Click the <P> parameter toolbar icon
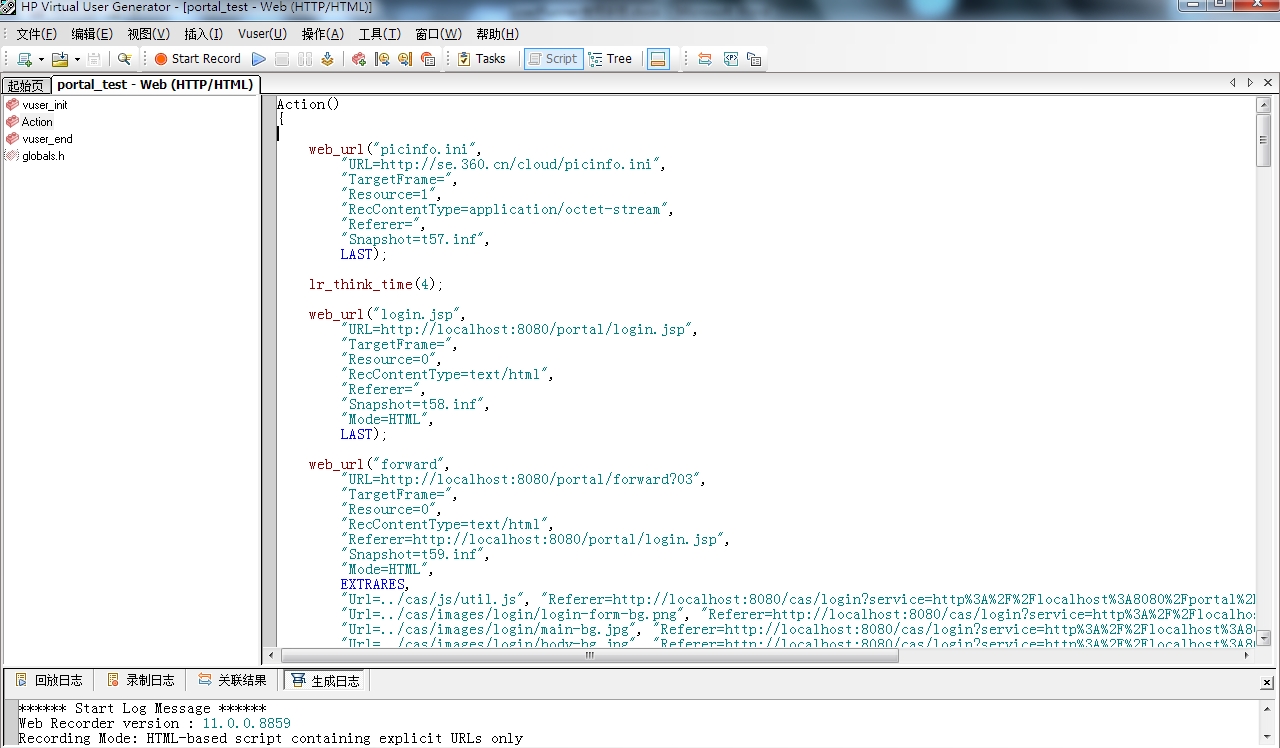The height and width of the screenshot is (748, 1280). click(x=731, y=59)
